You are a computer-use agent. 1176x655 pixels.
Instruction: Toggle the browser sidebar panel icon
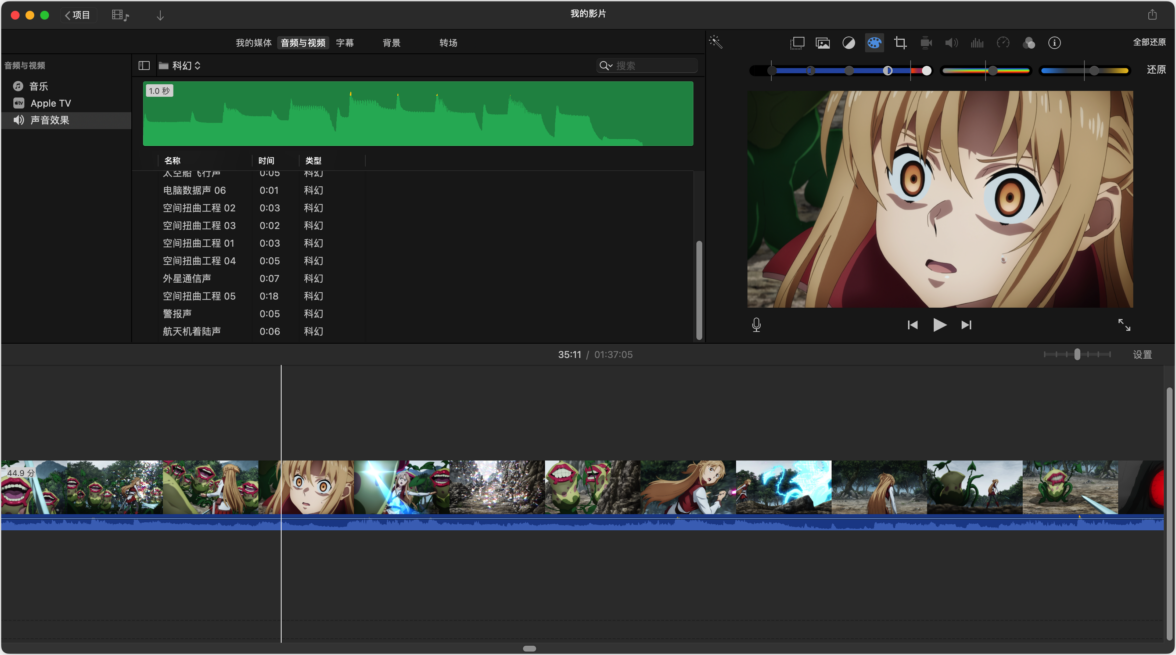144,65
